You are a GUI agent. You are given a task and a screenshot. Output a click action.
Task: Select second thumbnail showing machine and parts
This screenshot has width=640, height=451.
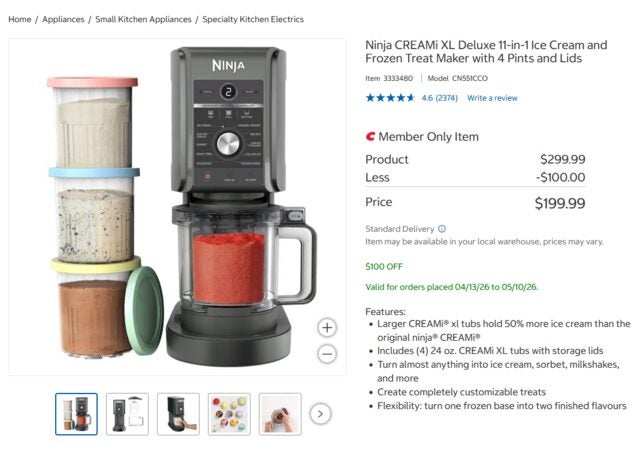(127, 414)
